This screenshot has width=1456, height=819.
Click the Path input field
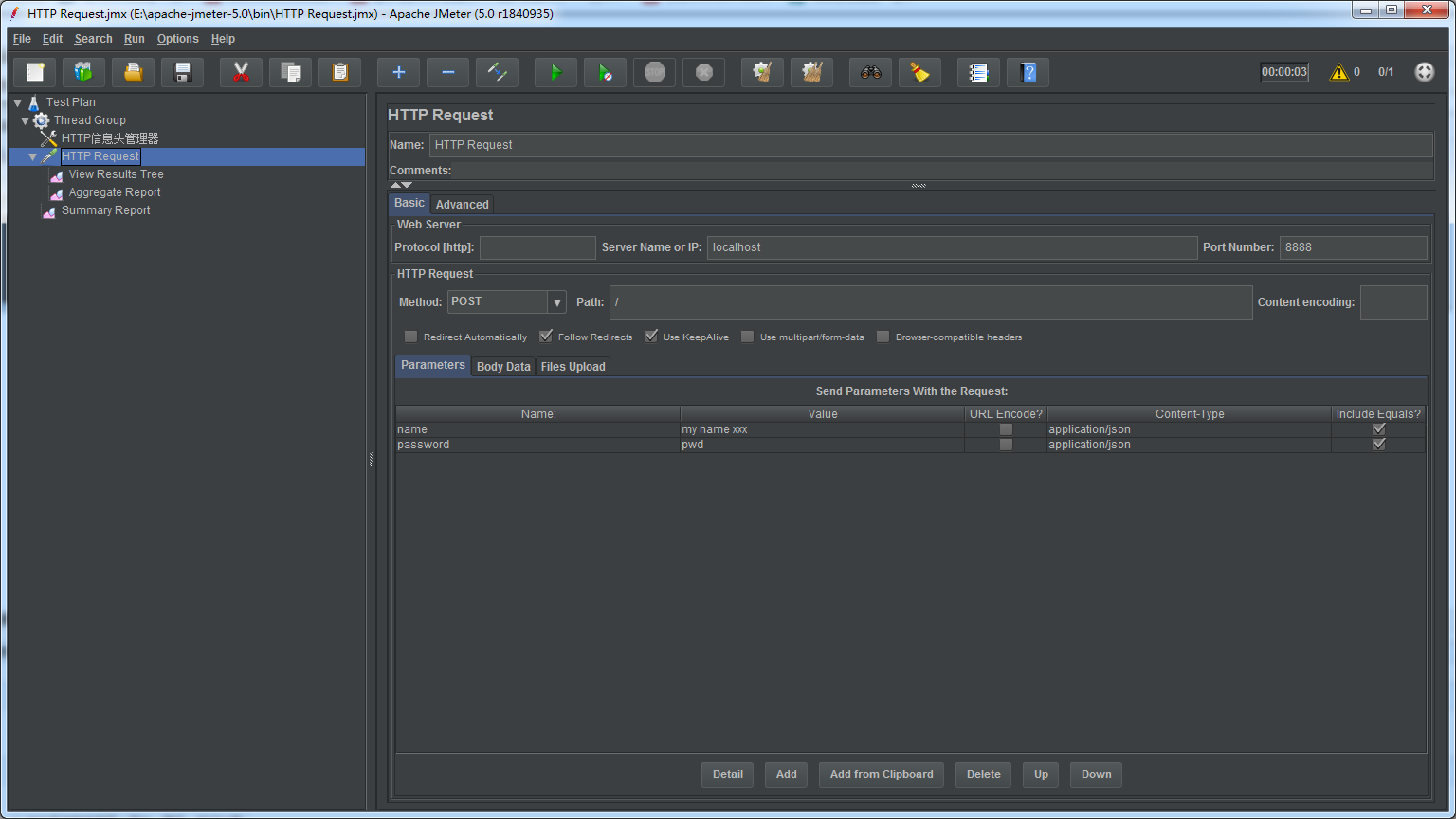[931, 302]
